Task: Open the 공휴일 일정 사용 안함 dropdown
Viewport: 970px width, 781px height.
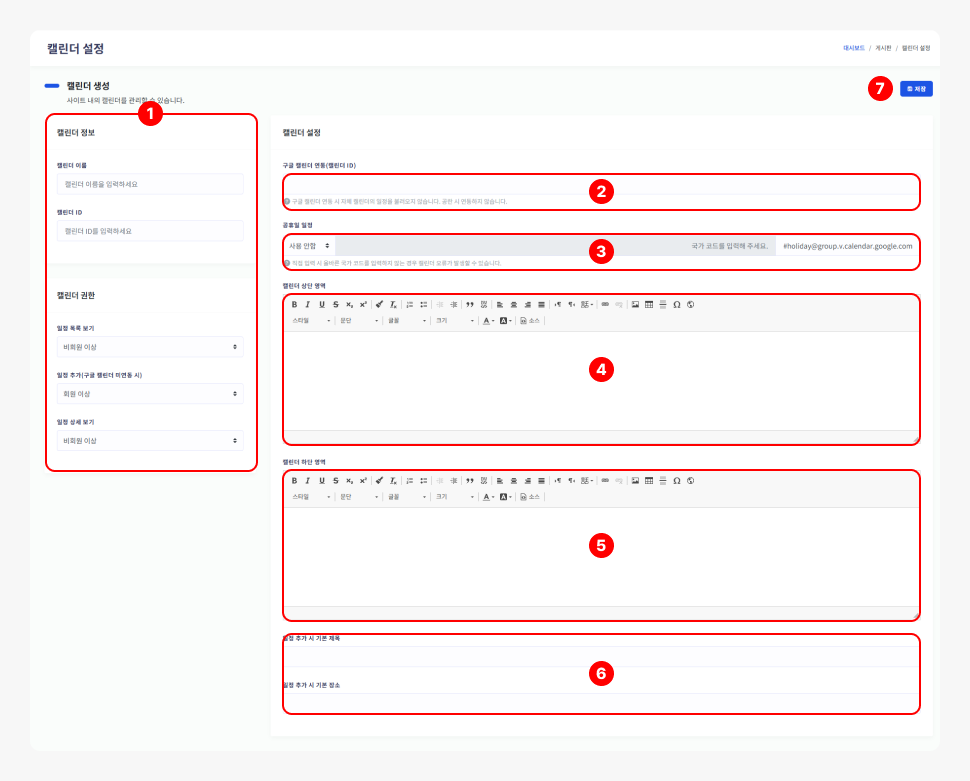Action: [308, 245]
